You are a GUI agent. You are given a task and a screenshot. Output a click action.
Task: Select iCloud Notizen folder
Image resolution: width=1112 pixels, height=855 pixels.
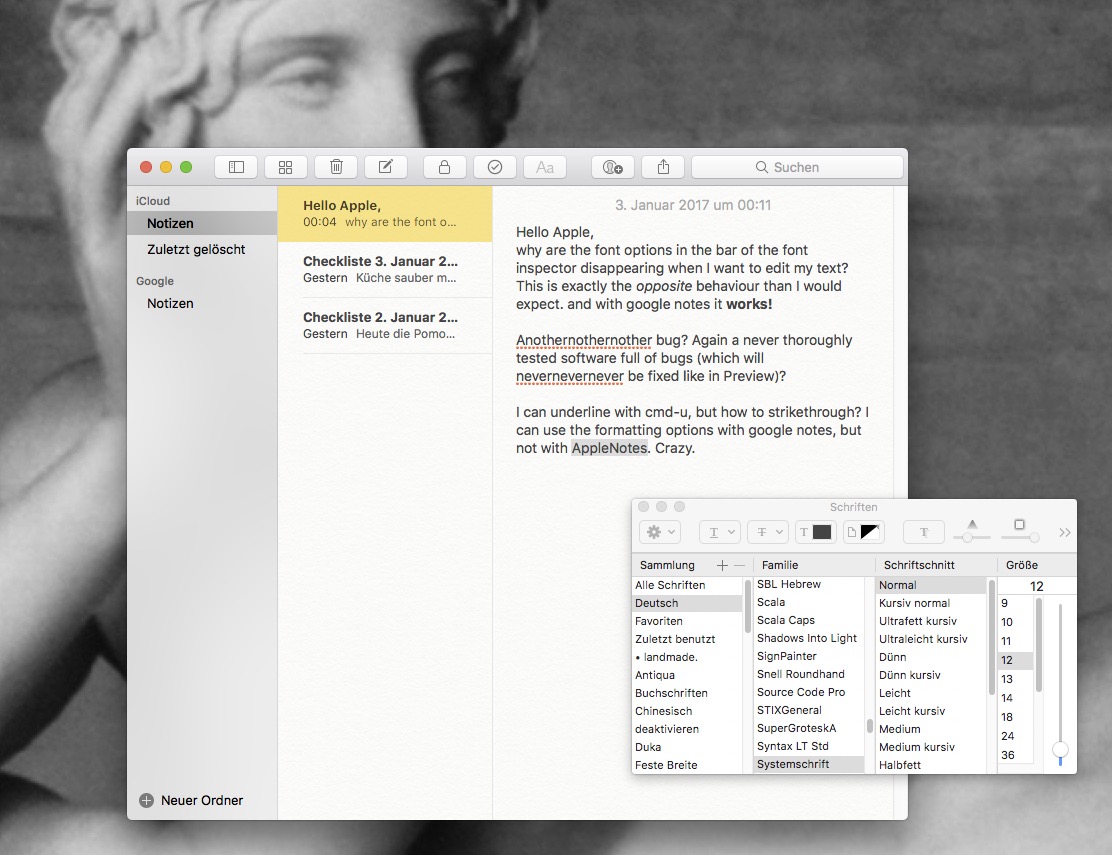202,223
